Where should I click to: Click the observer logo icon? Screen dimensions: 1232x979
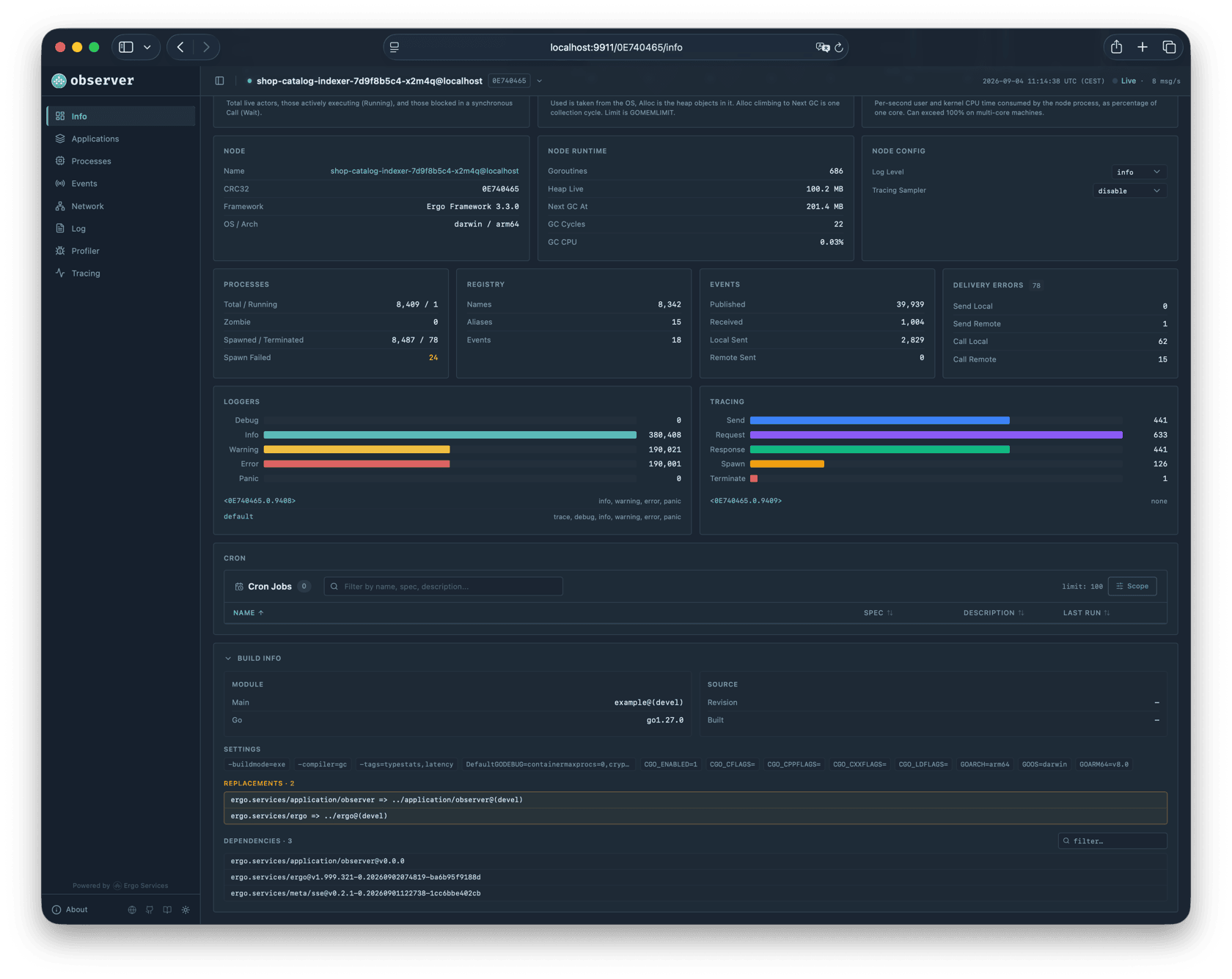pyautogui.click(x=59, y=81)
